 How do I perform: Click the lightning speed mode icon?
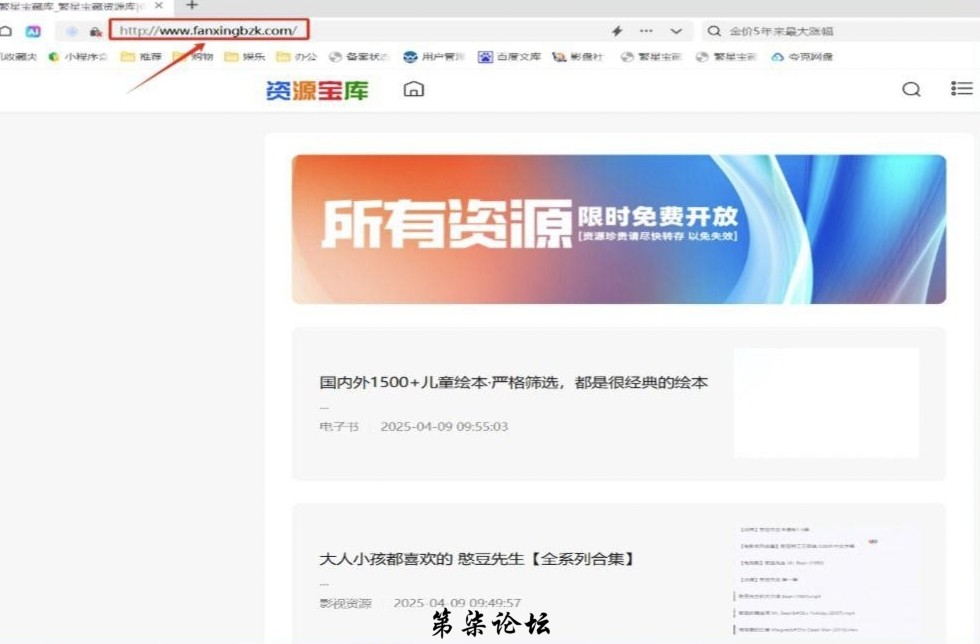pyautogui.click(x=617, y=31)
